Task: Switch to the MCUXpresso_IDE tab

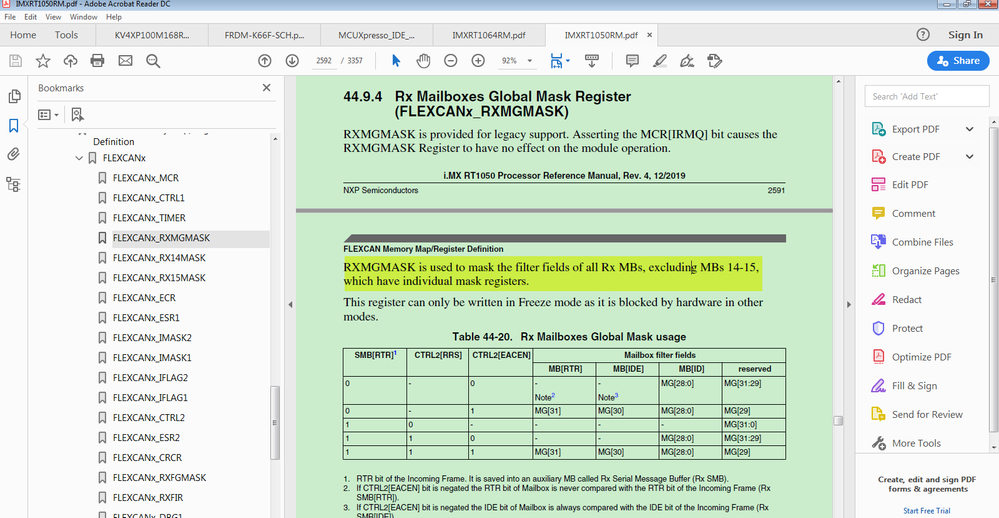Action: coord(377,35)
